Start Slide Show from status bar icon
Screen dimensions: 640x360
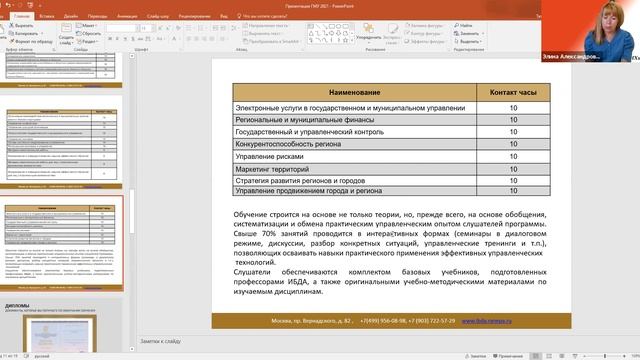click(575, 356)
